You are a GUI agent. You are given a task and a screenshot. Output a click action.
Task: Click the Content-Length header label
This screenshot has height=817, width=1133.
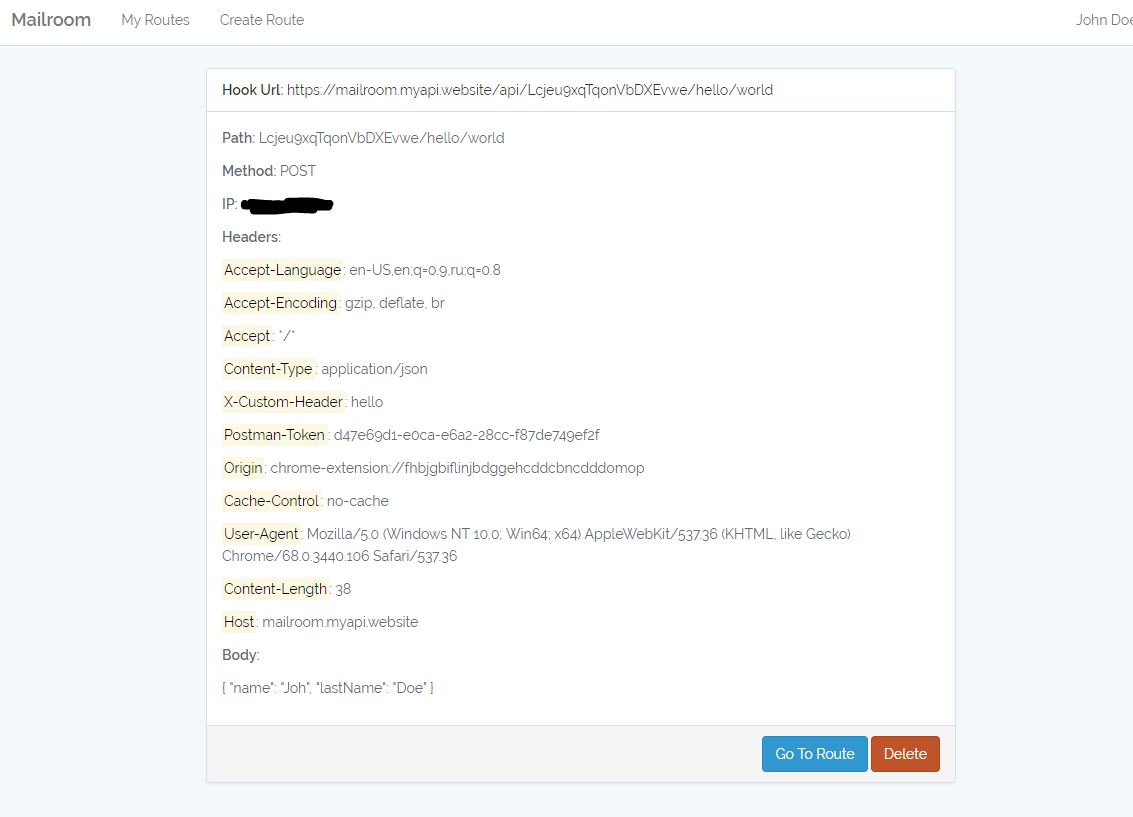(x=275, y=589)
